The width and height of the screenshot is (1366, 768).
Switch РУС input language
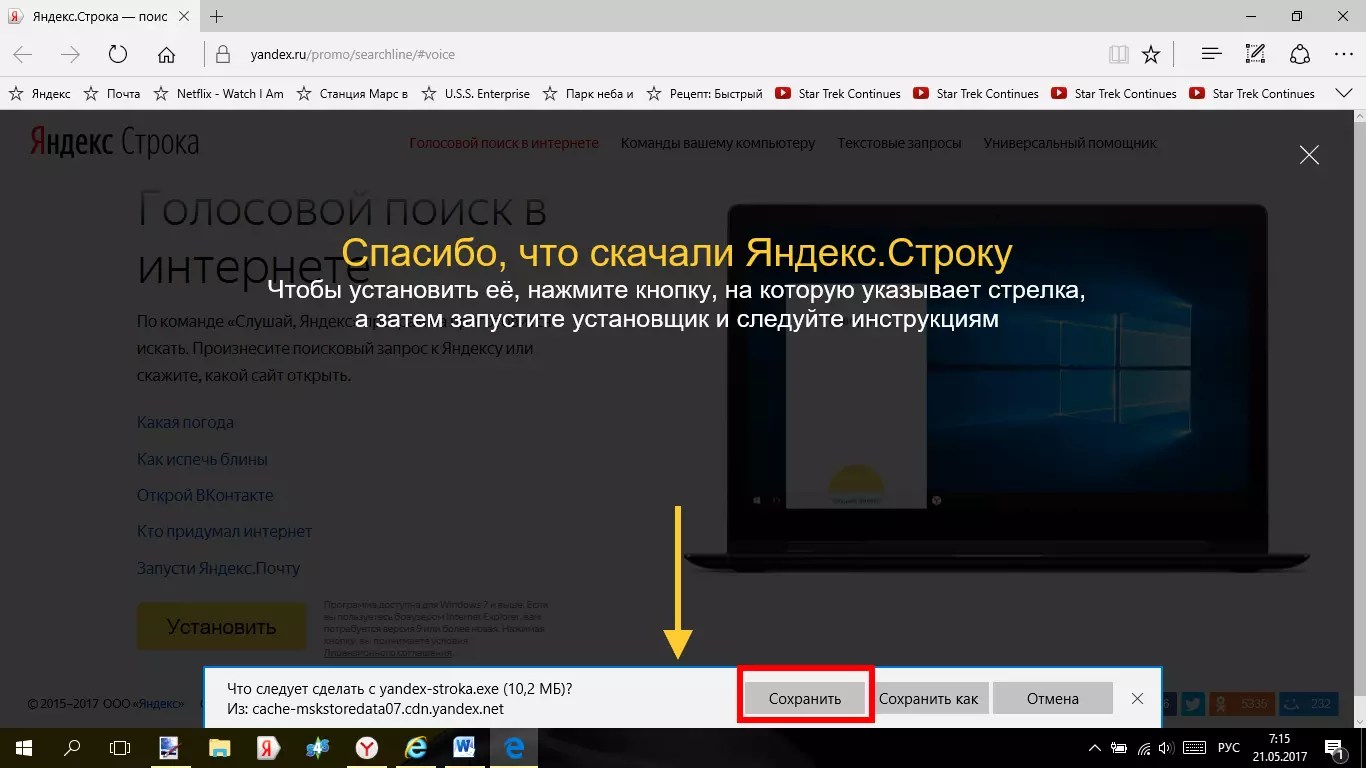[1229, 748]
